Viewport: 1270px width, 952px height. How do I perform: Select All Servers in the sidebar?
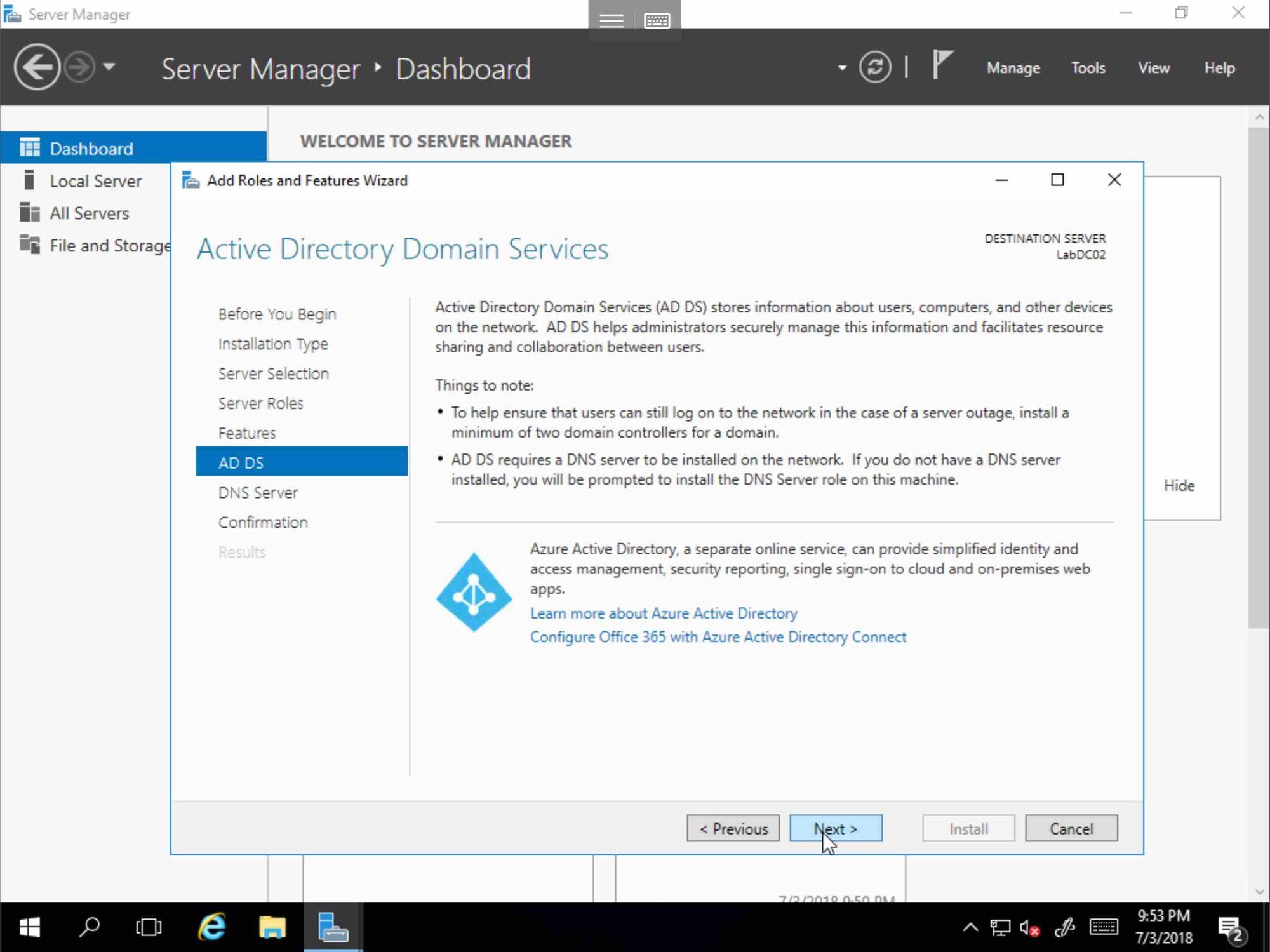(89, 213)
